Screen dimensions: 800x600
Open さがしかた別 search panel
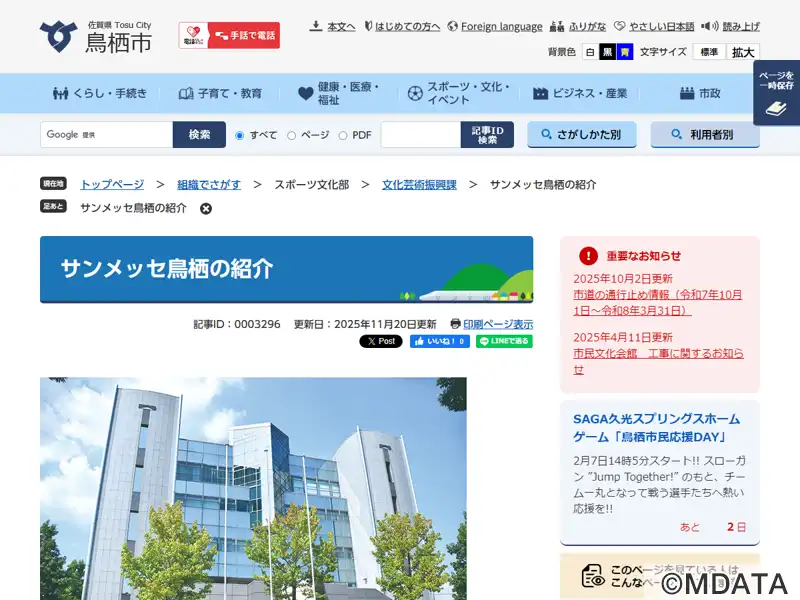click(x=582, y=135)
